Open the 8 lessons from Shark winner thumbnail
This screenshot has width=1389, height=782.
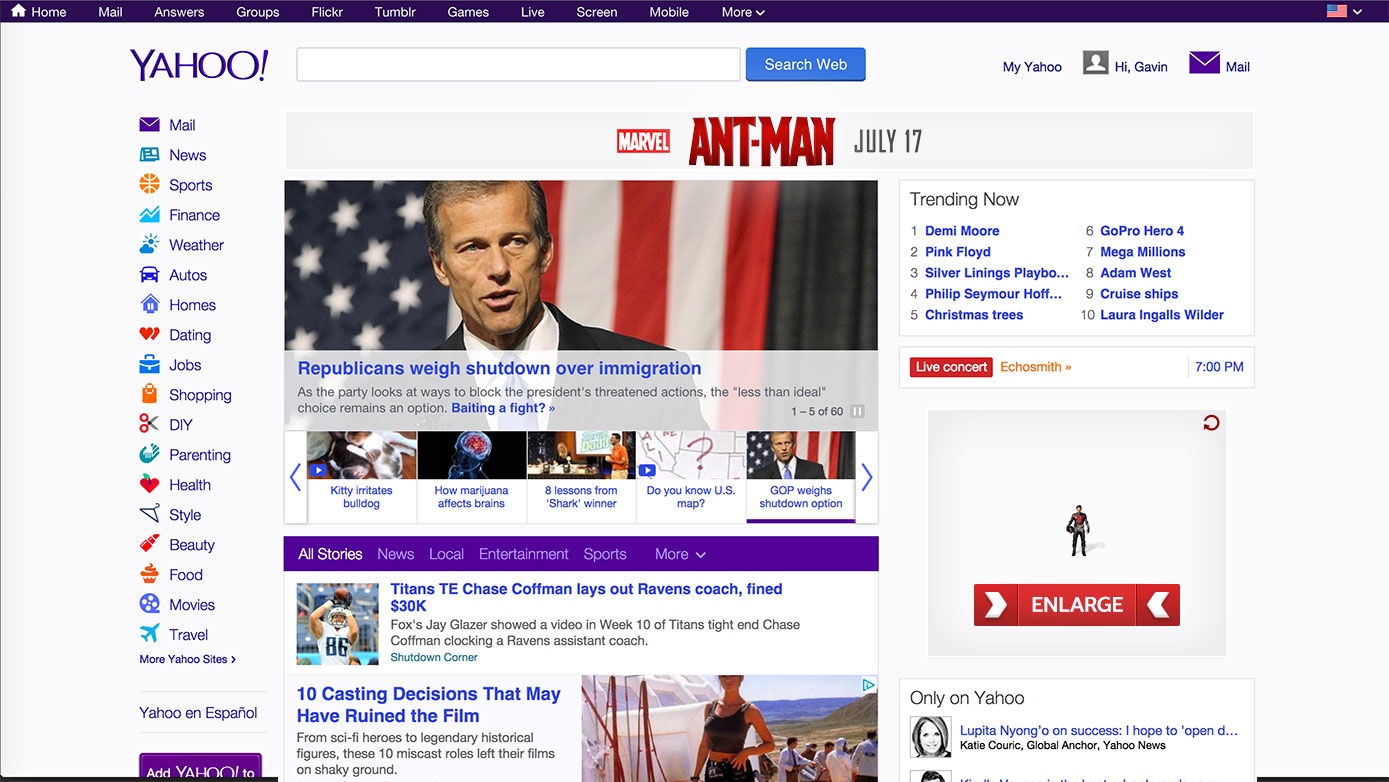click(x=581, y=477)
